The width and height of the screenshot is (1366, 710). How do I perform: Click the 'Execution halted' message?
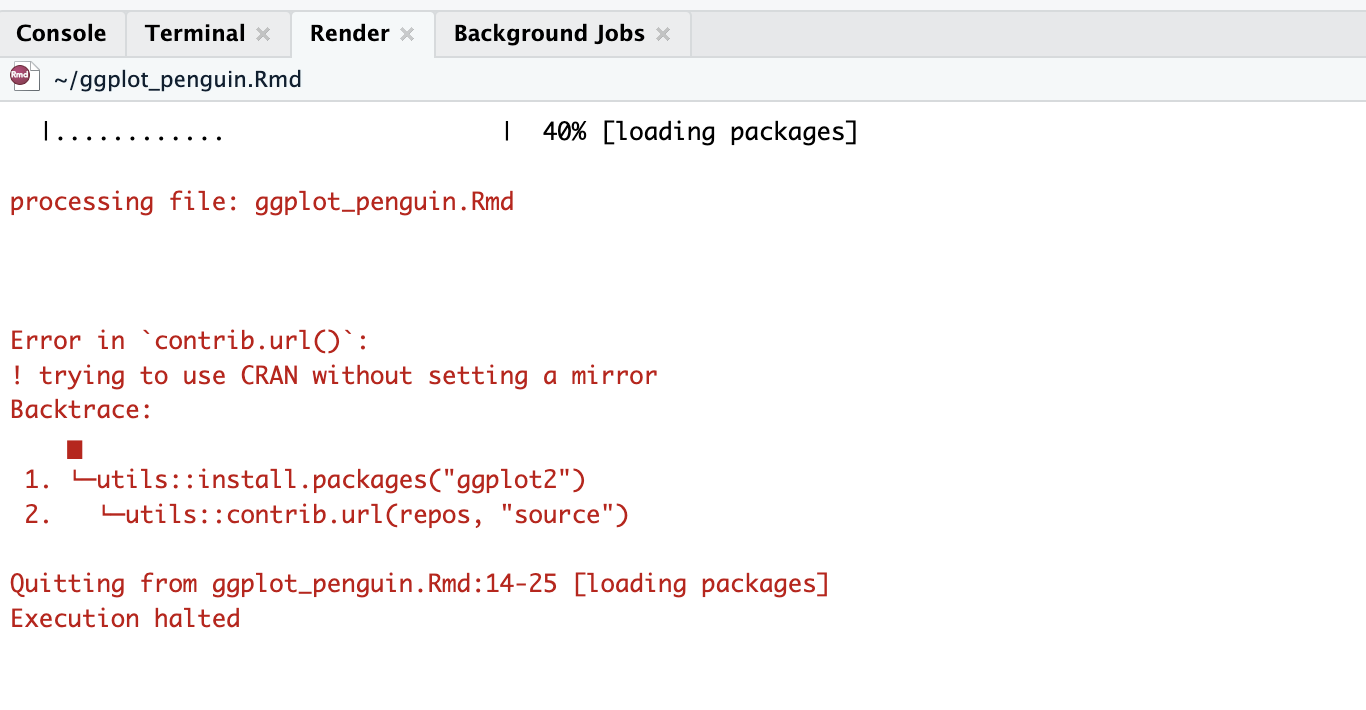coord(125,619)
